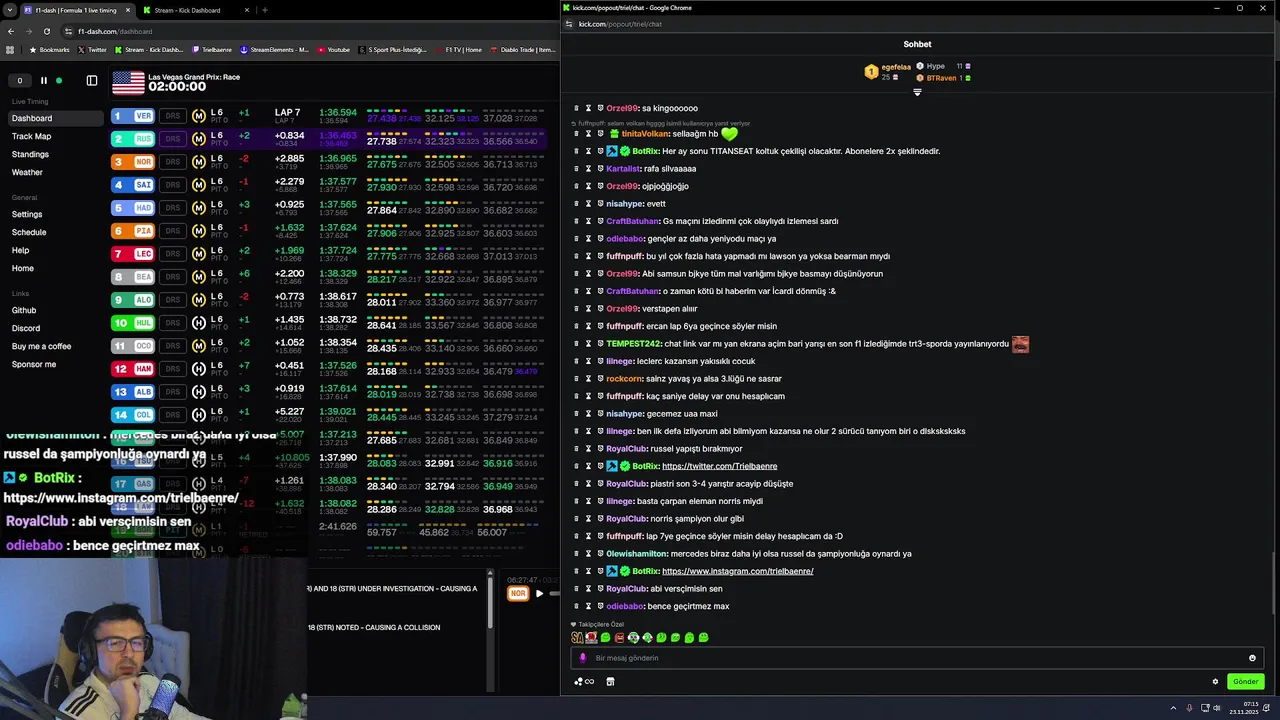
Task: Click the NOR radio driver badge
Action: coord(518,593)
